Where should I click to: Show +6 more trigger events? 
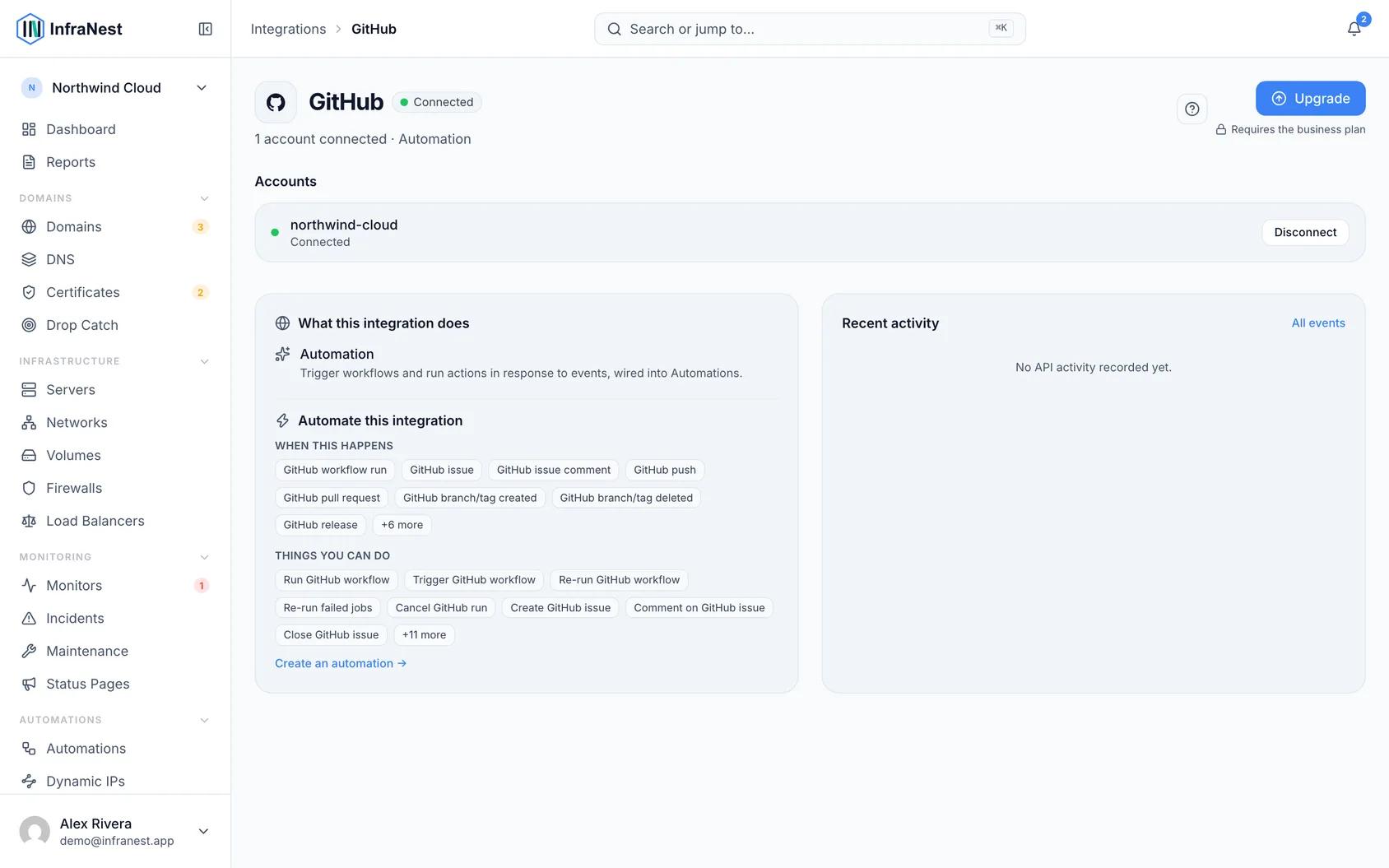click(402, 525)
